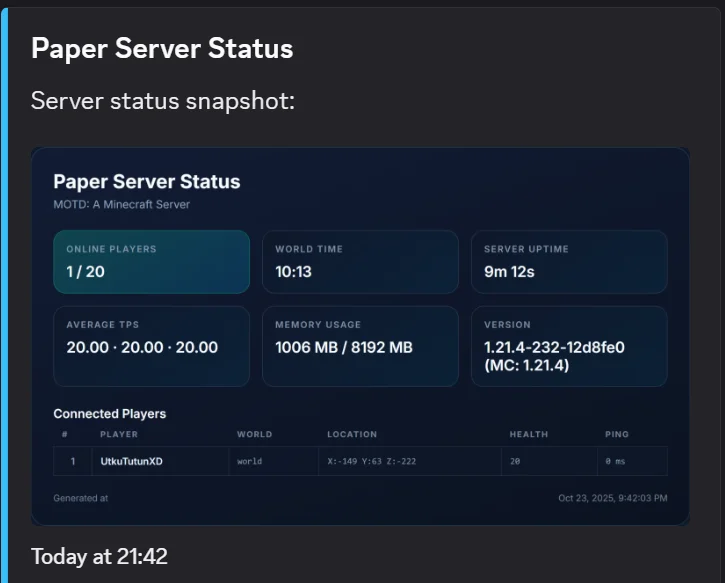Click the "WORLD" column header

(x=254, y=434)
